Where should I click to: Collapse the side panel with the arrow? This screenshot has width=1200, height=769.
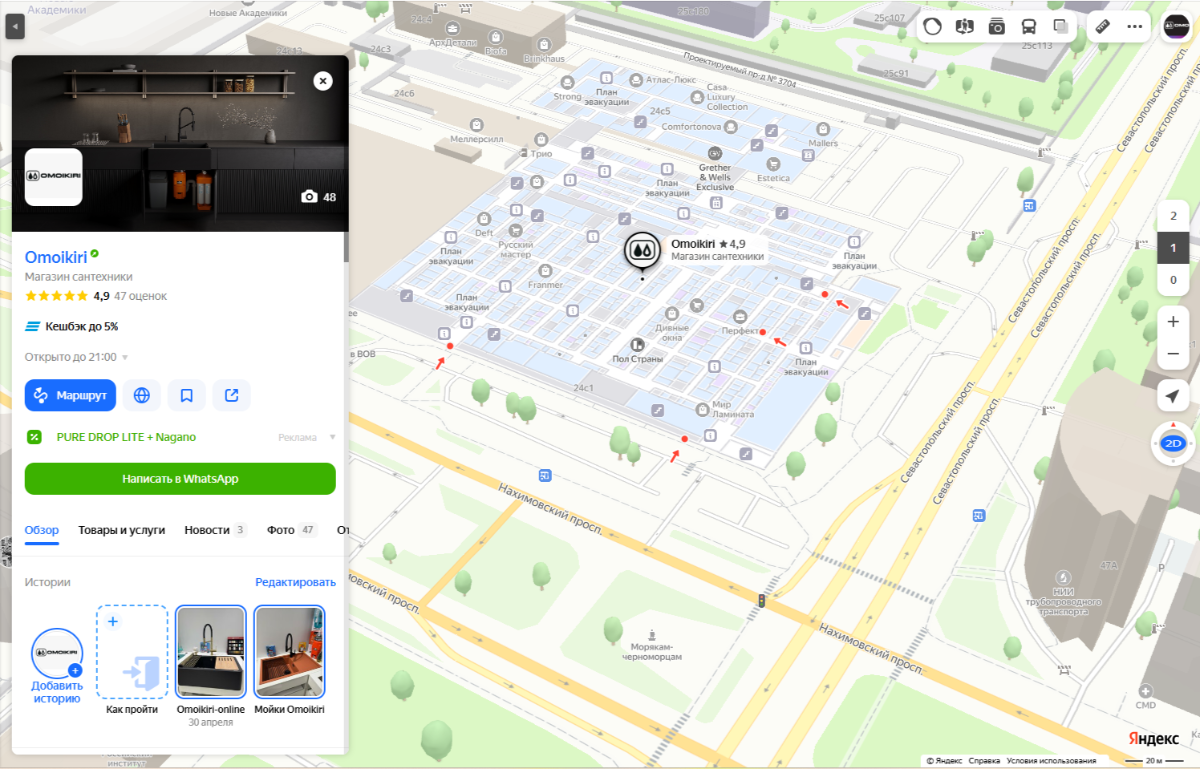(14, 26)
